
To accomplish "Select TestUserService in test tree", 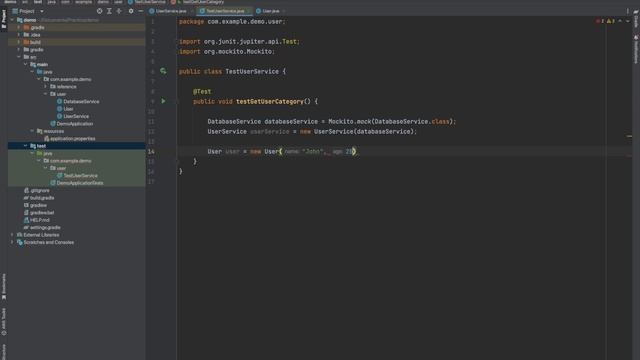I will tap(80, 176).
